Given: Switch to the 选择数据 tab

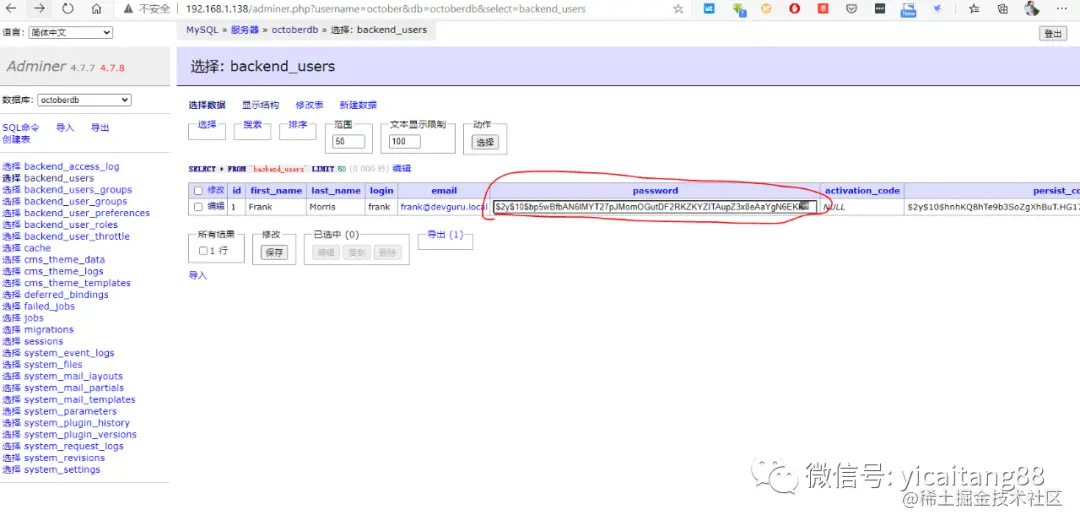Looking at the screenshot, I should 207,105.
